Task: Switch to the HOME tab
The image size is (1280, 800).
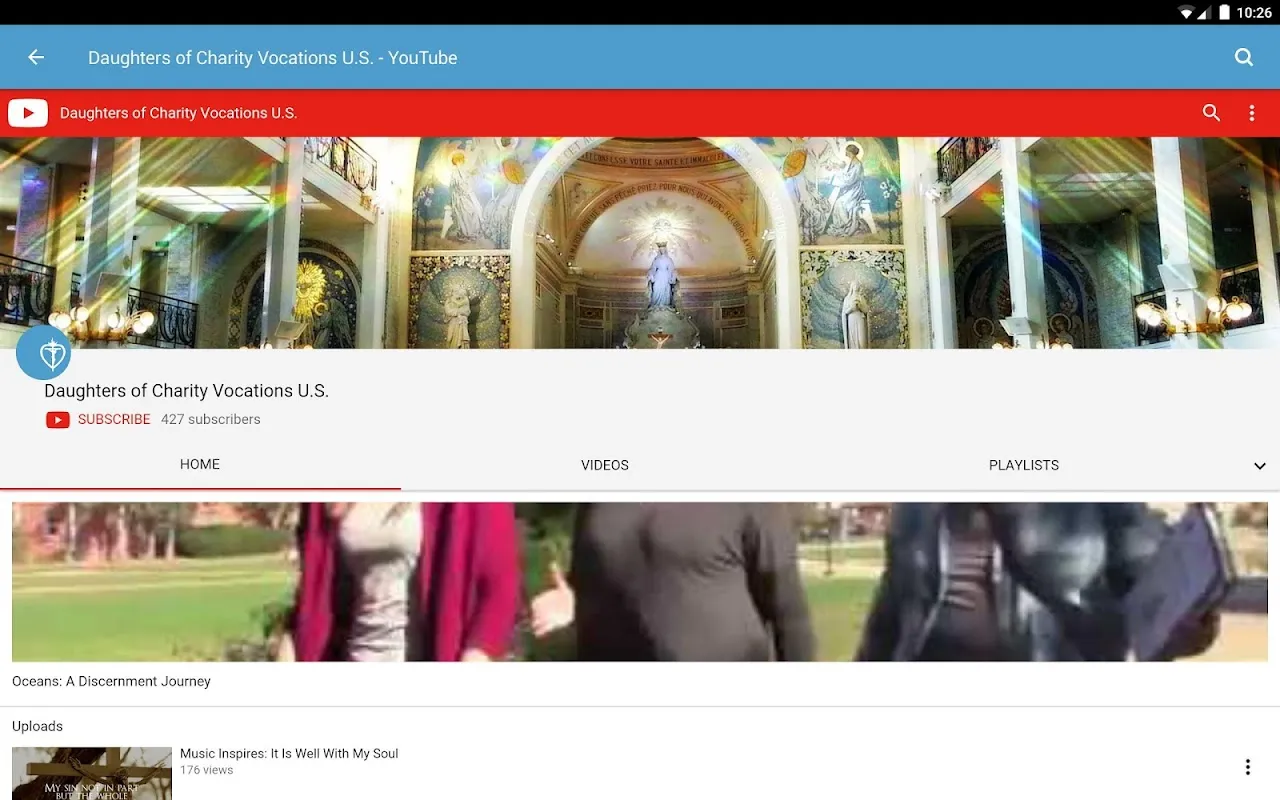Action: (200, 465)
